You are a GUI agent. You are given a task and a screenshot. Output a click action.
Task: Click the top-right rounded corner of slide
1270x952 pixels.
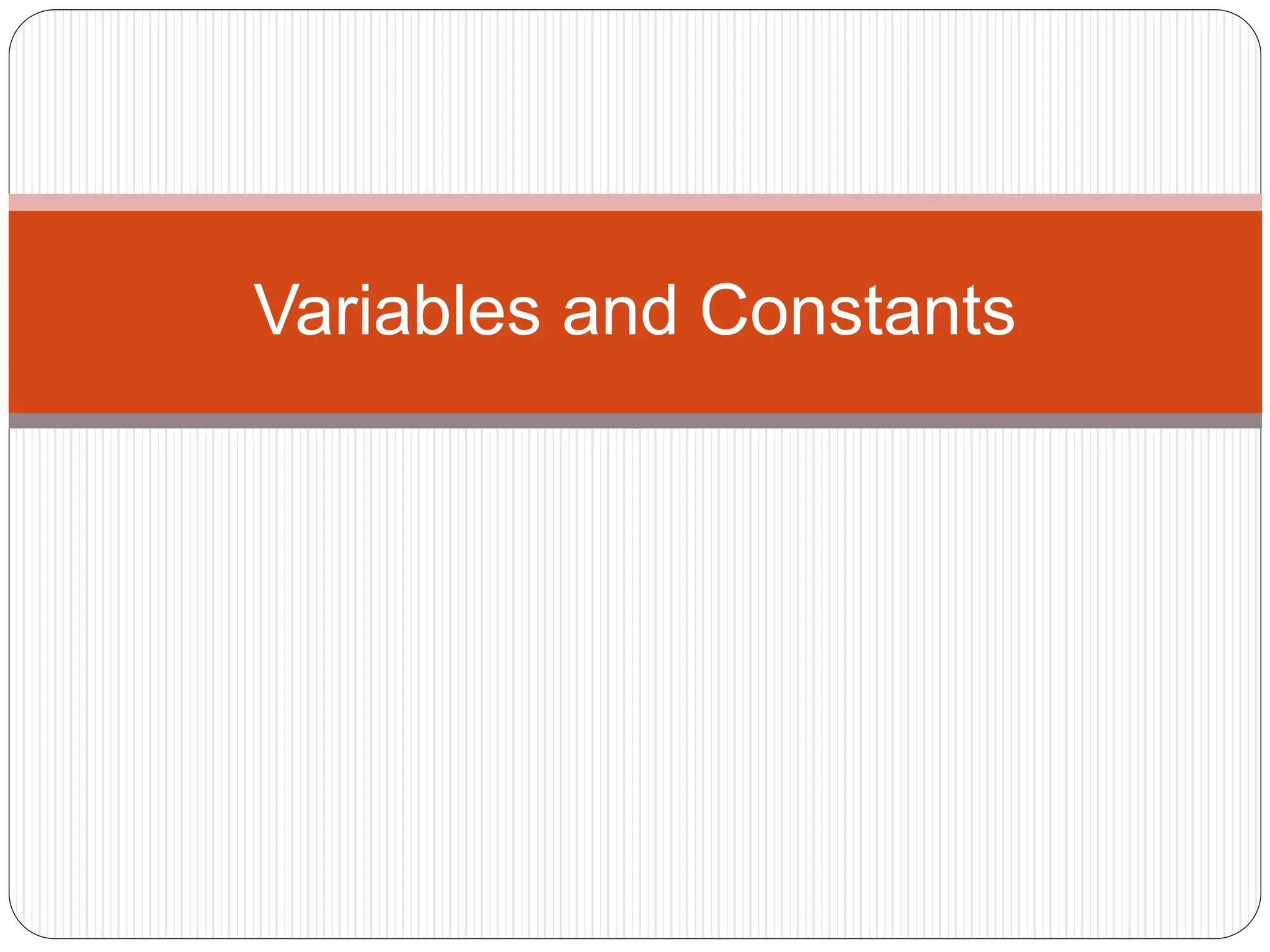click(1246, 25)
